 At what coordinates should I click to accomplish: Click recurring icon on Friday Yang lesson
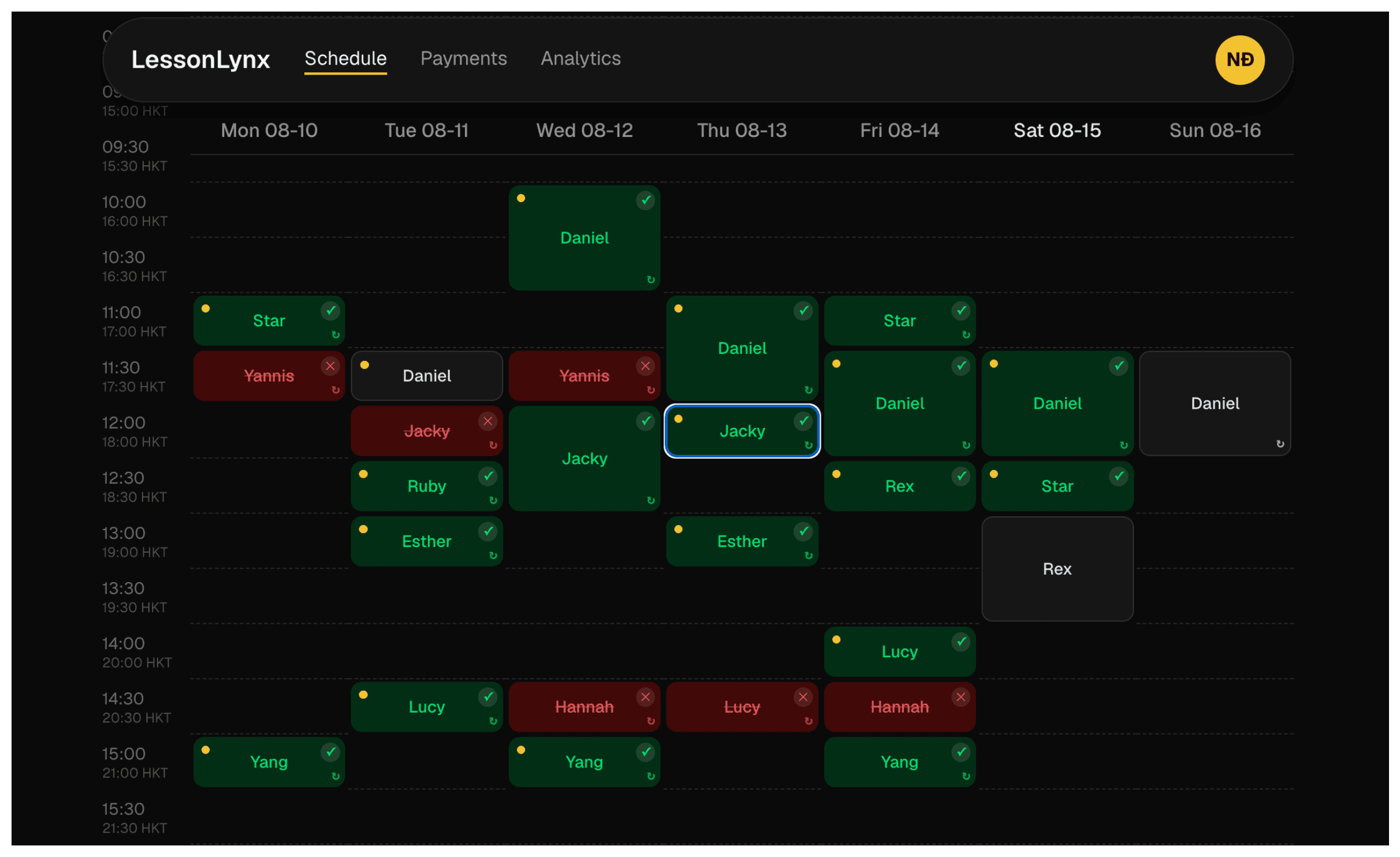pyautogui.click(x=966, y=776)
